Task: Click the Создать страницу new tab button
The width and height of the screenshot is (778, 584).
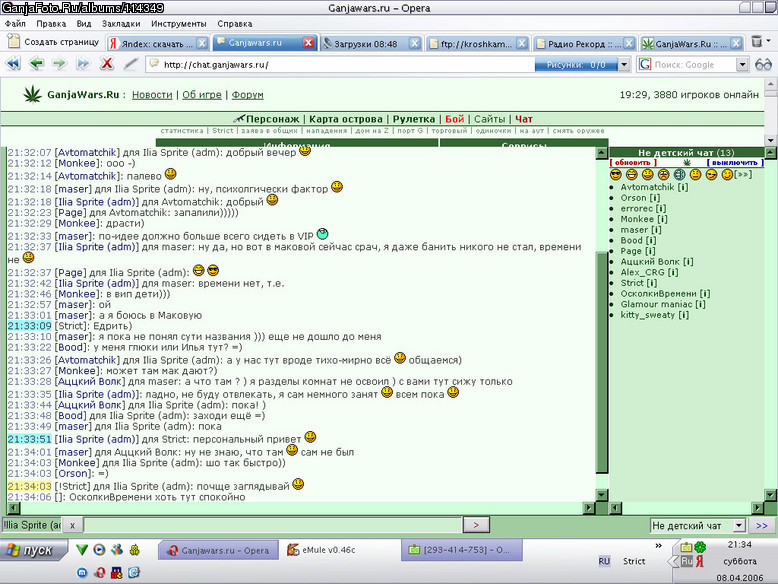Action: [x=54, y=42]
